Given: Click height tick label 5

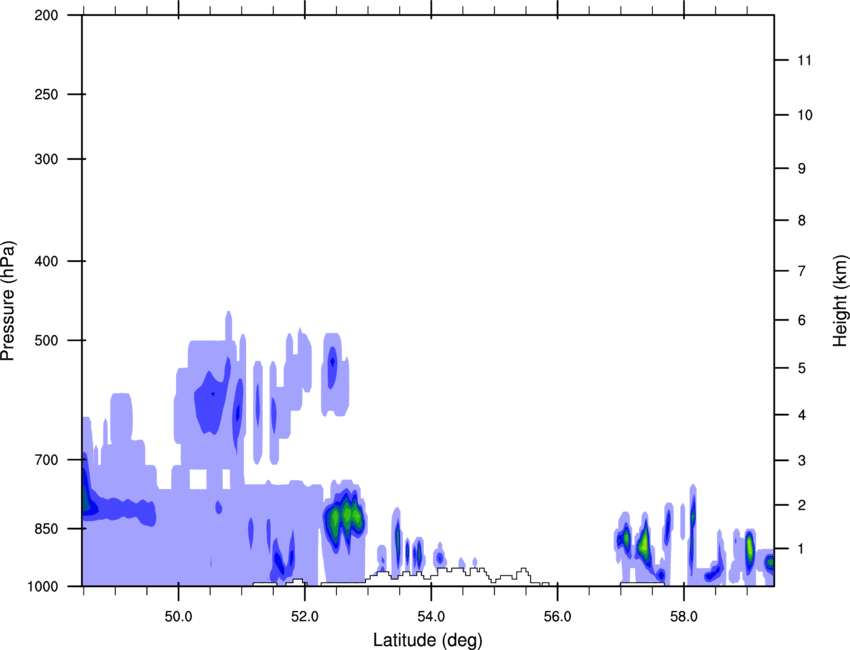Looking at the screenshot, I should point(802,368).
